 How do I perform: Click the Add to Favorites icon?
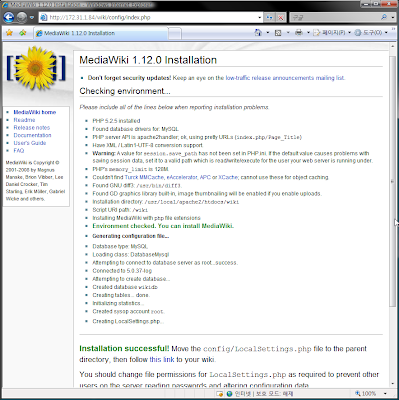click(x=23, y=33)
